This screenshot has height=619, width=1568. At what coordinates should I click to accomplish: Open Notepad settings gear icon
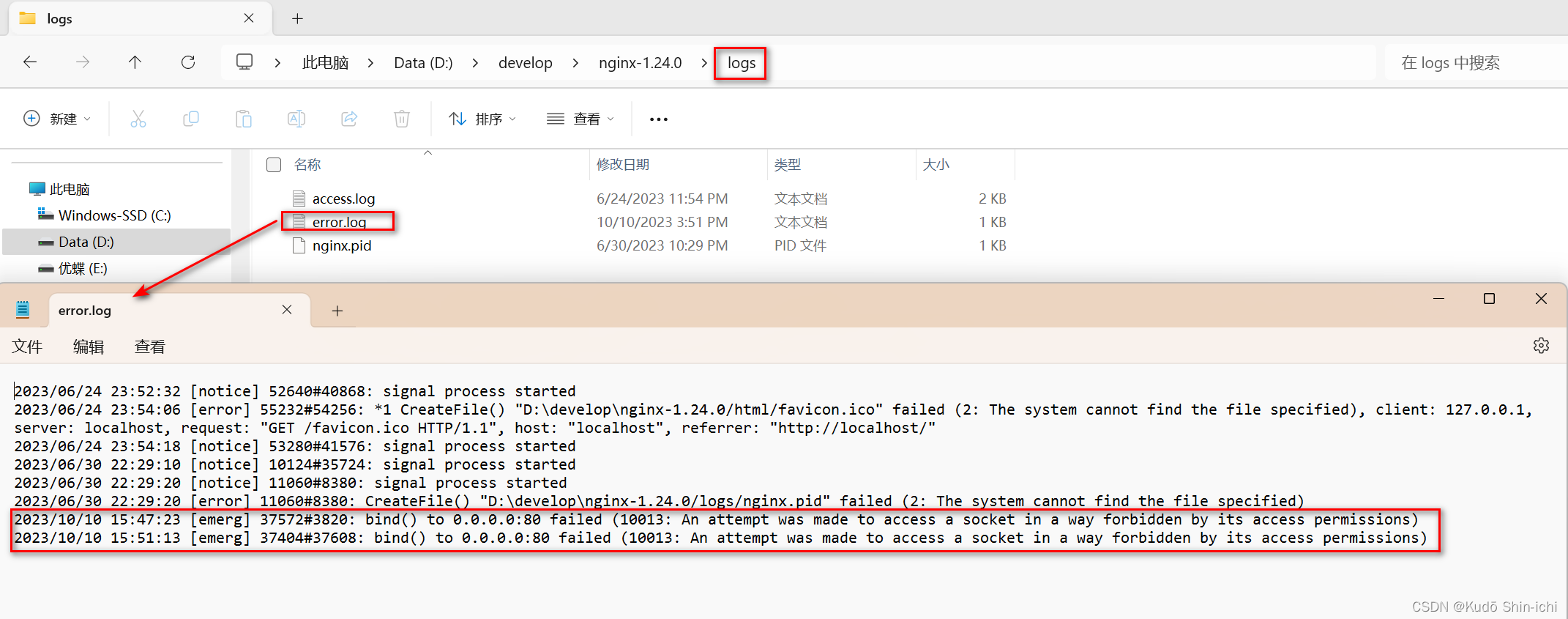[1541, 346]
